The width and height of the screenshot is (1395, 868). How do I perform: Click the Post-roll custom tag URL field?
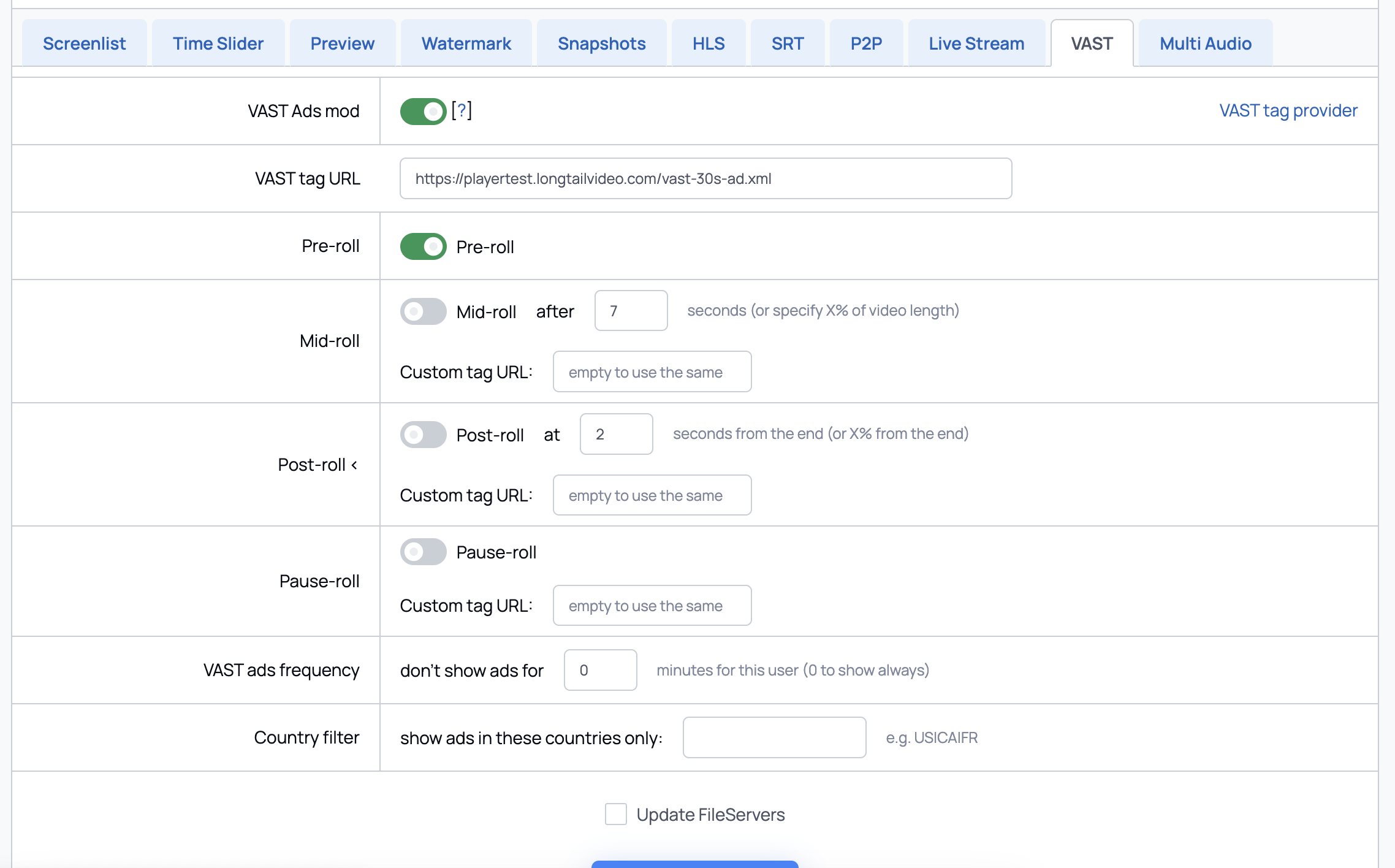[652, 495]
